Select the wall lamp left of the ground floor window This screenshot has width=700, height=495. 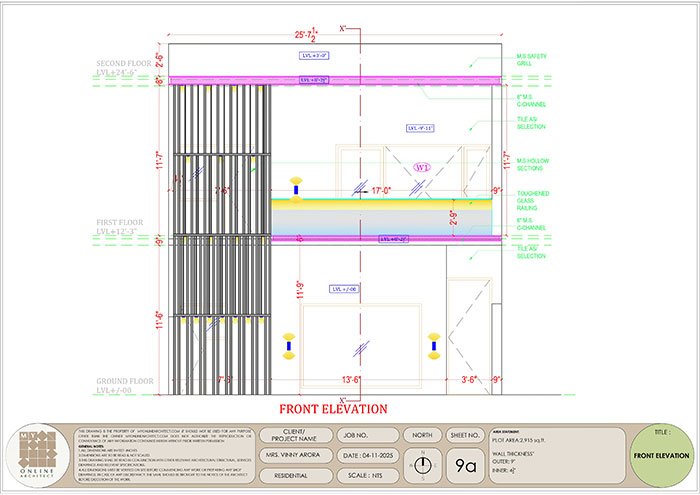pos(289,346)
